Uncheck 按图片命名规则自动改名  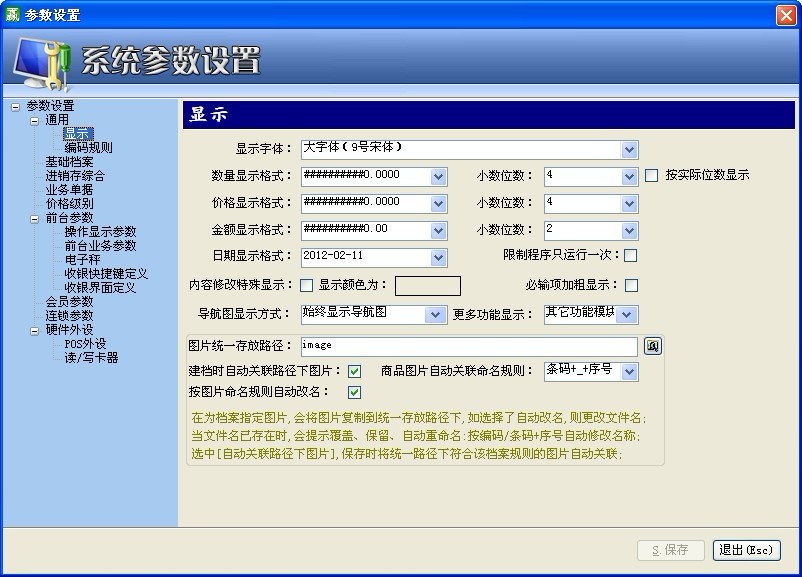pos(354,393)
